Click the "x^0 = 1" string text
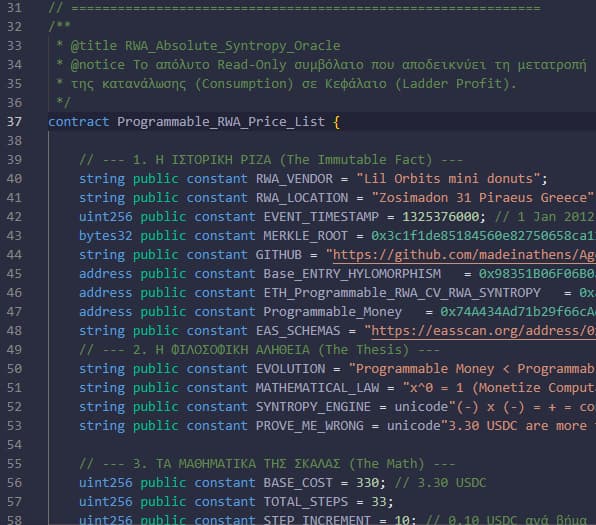596x525 pixels. (433, 388)
